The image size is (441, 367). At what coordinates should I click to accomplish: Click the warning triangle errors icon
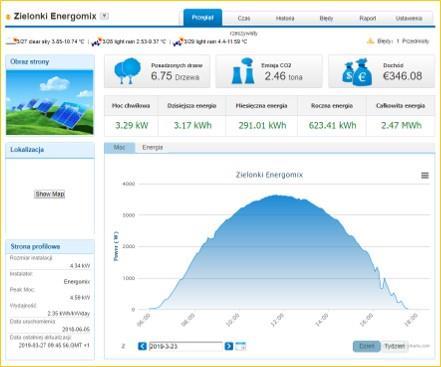(x=370, y=41)
